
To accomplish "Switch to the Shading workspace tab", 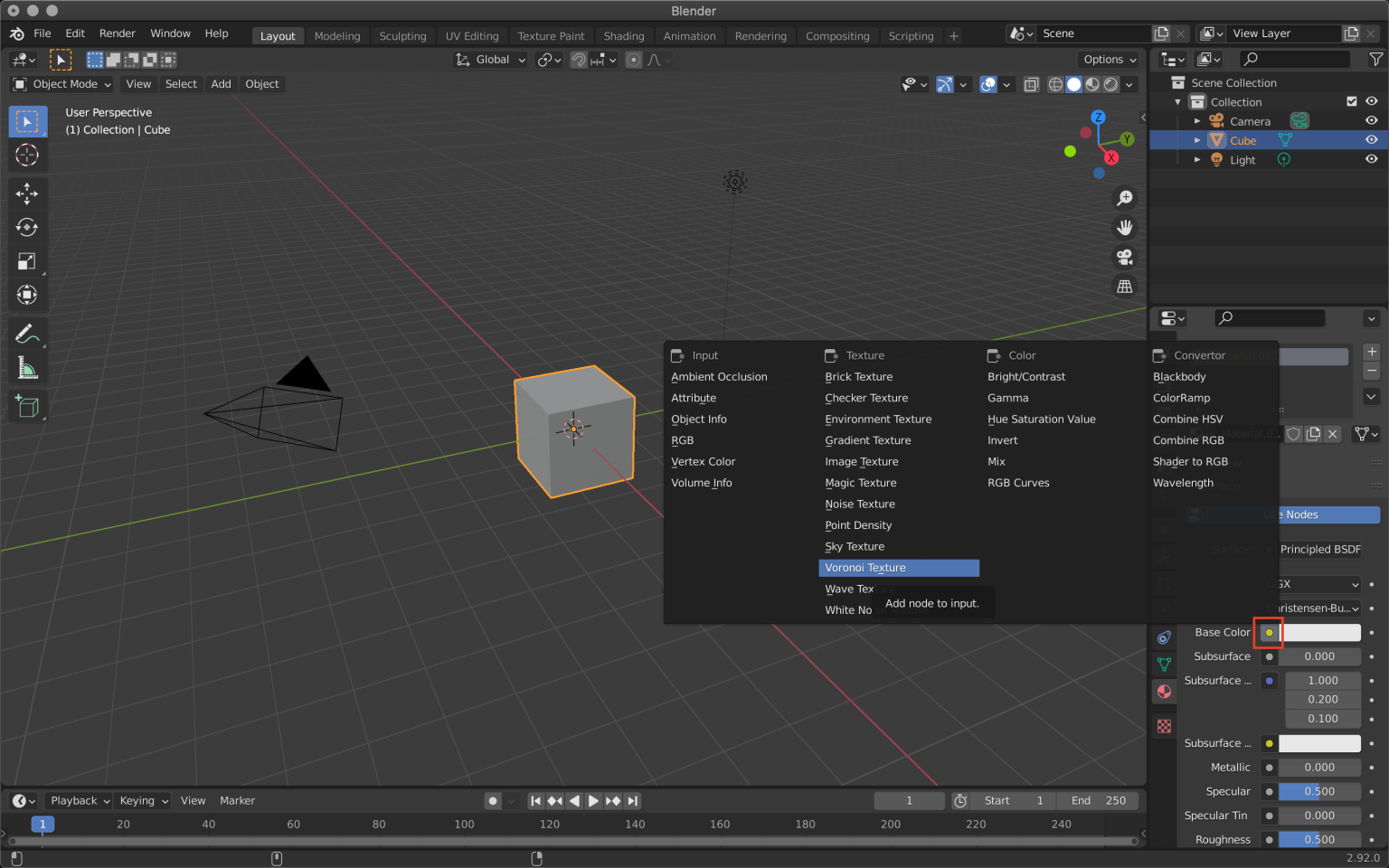I will 623,36.
